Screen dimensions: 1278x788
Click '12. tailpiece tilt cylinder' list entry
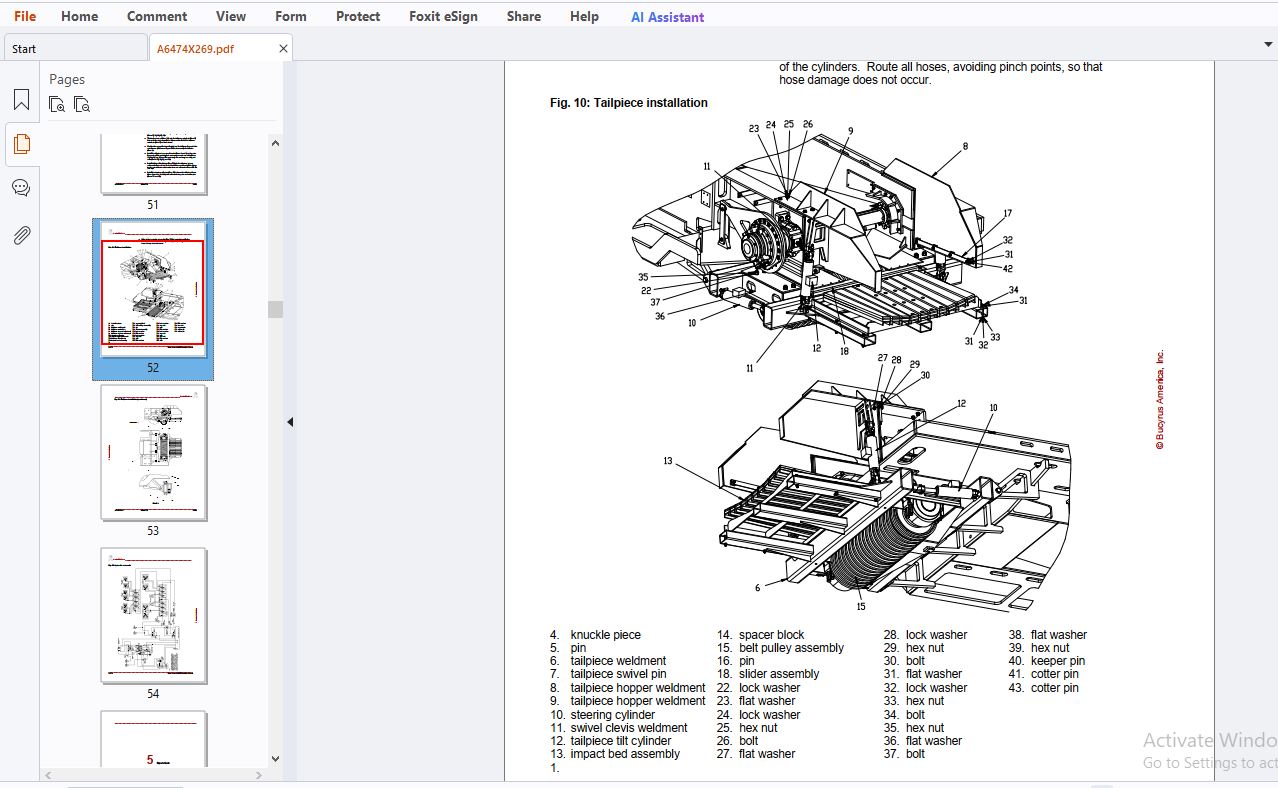point(610,741)
